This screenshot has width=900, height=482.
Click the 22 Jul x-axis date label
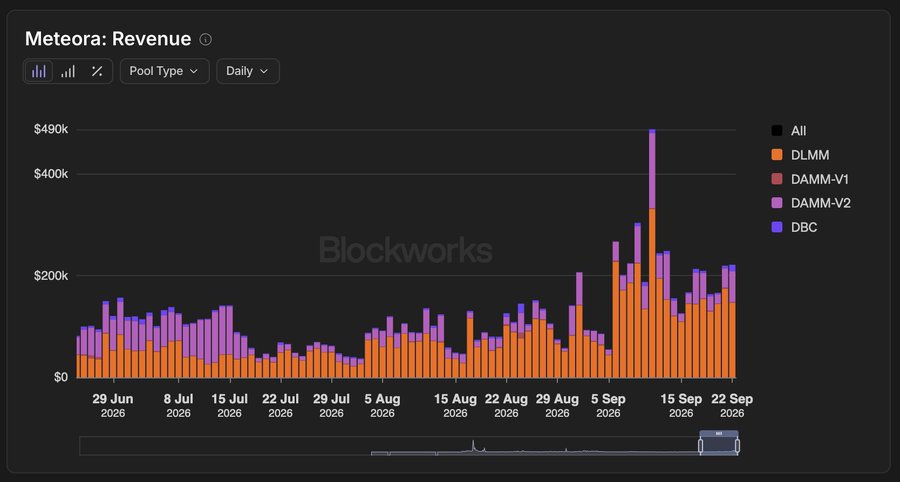point(281,405)
